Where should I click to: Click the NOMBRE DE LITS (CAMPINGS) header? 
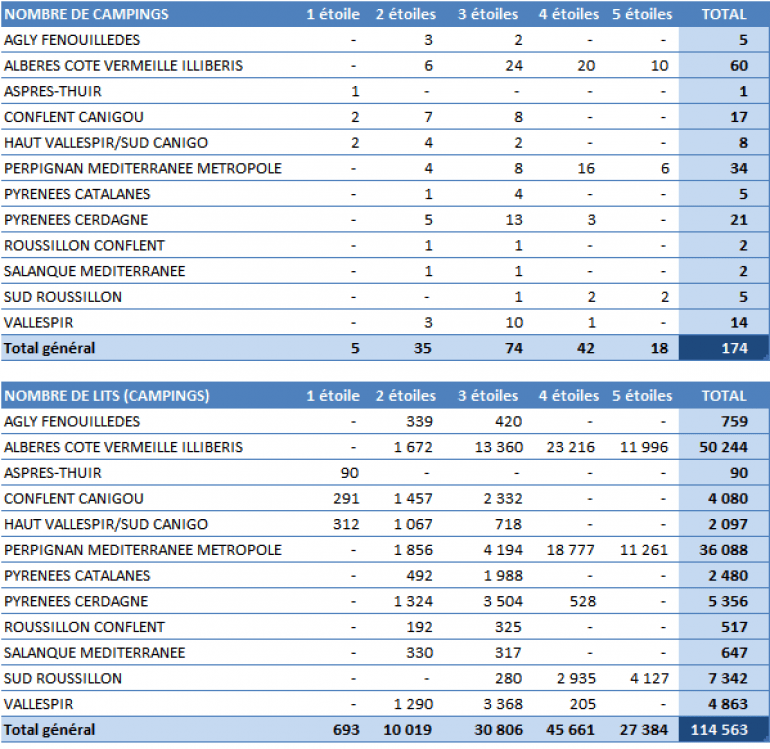[107, 395]
